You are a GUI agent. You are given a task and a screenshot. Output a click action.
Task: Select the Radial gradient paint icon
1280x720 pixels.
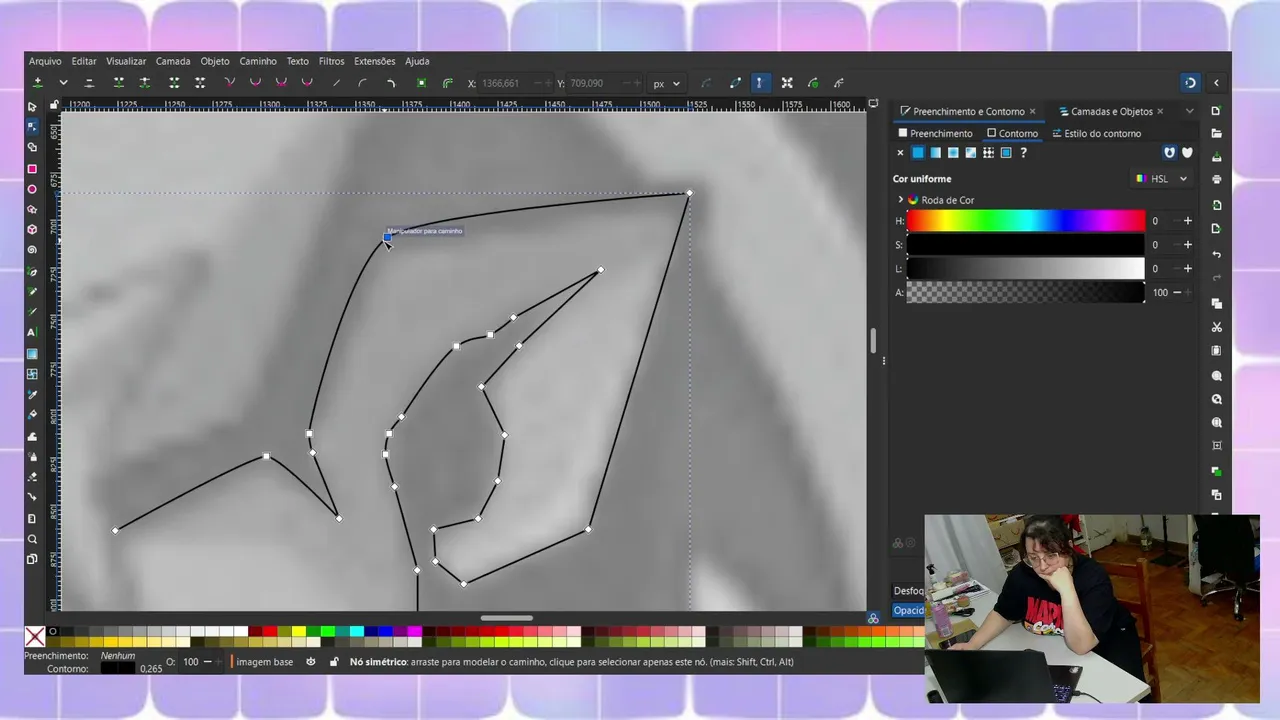(953, 153)
